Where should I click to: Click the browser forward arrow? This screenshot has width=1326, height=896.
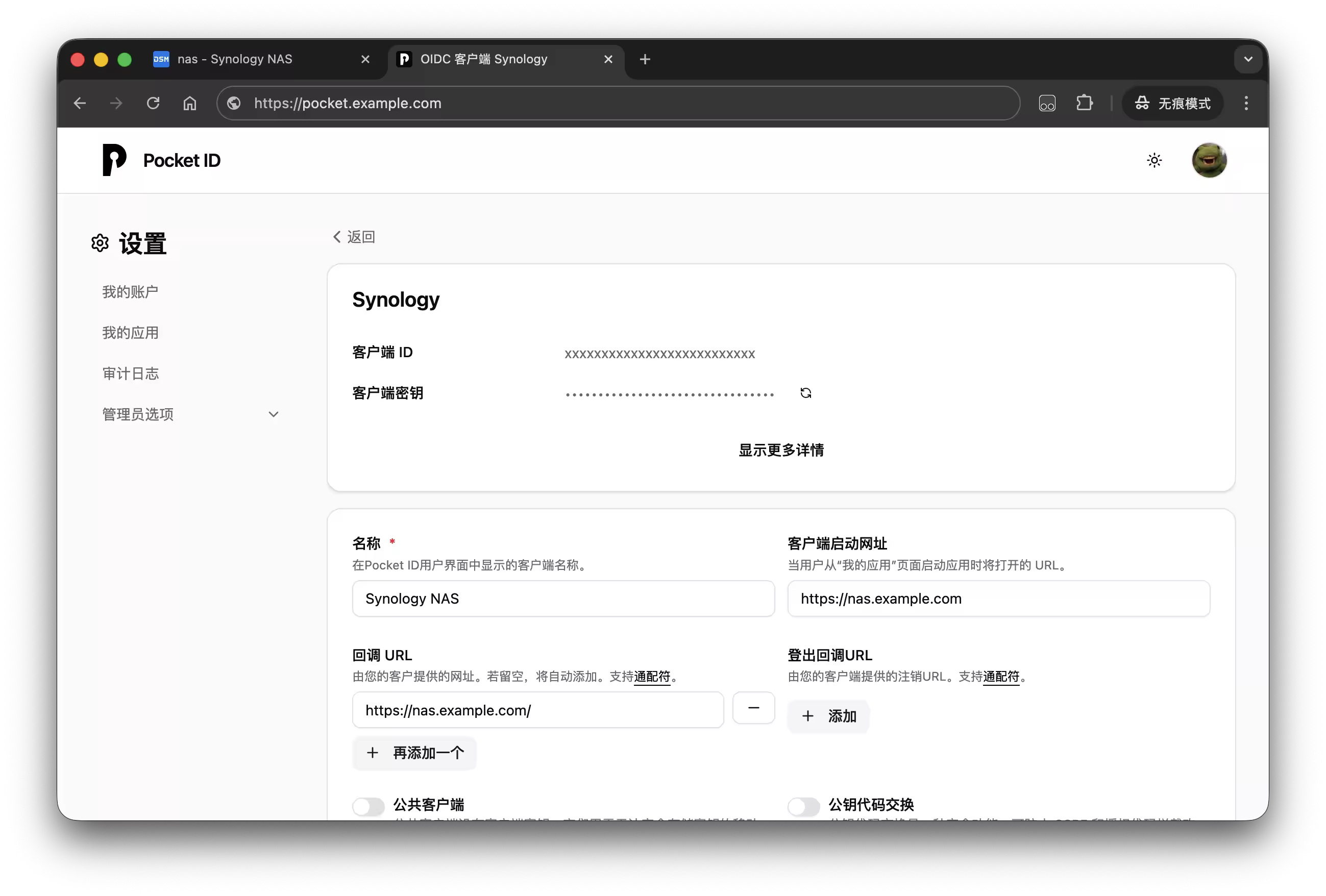click(116, 103)
